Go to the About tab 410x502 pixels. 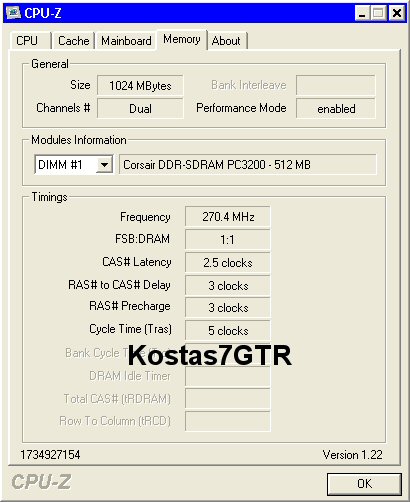(226, 41)
